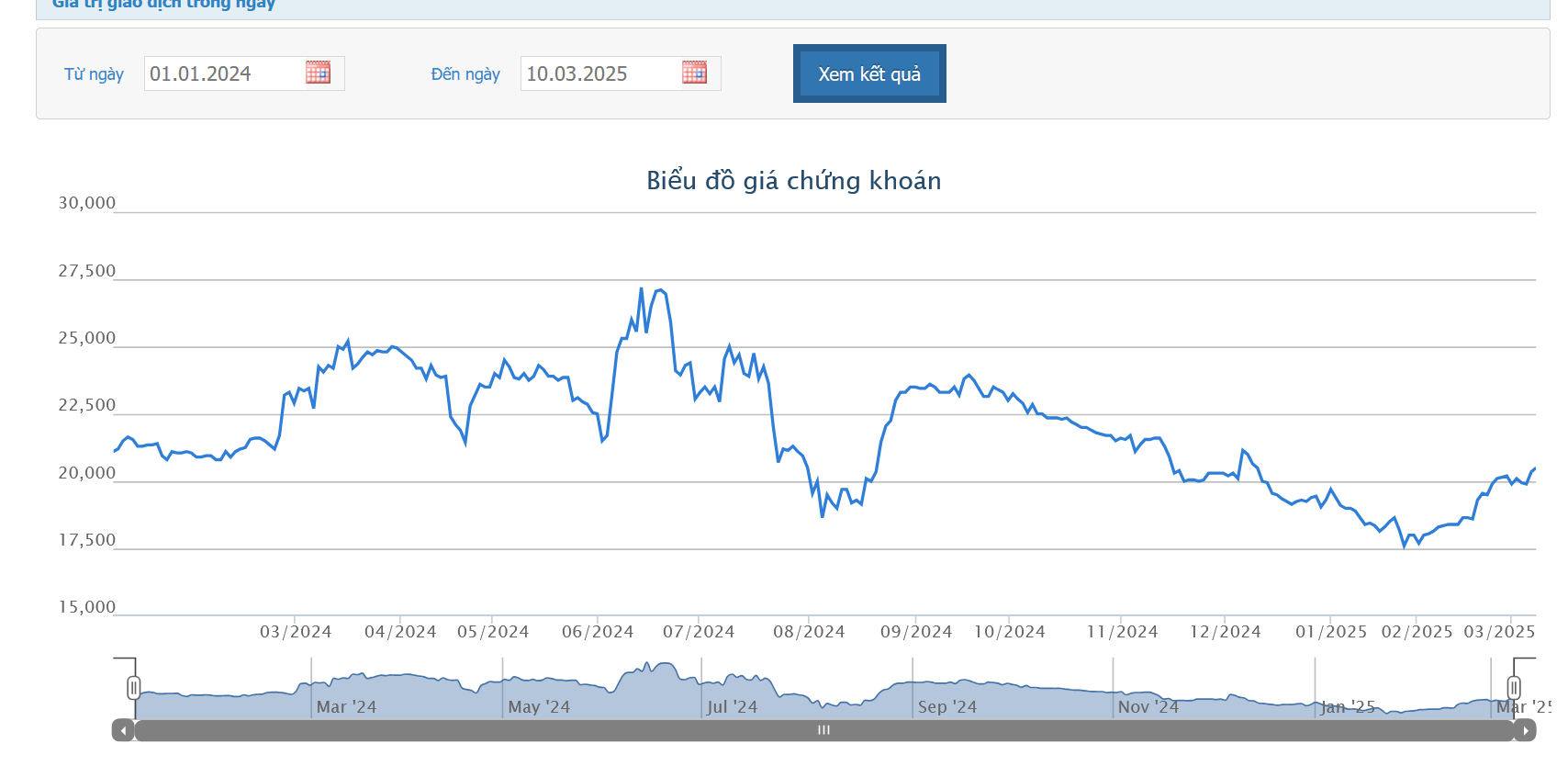Click the price line low near 02/2025
1568x766 pixels.
(x=1404, y=546)
